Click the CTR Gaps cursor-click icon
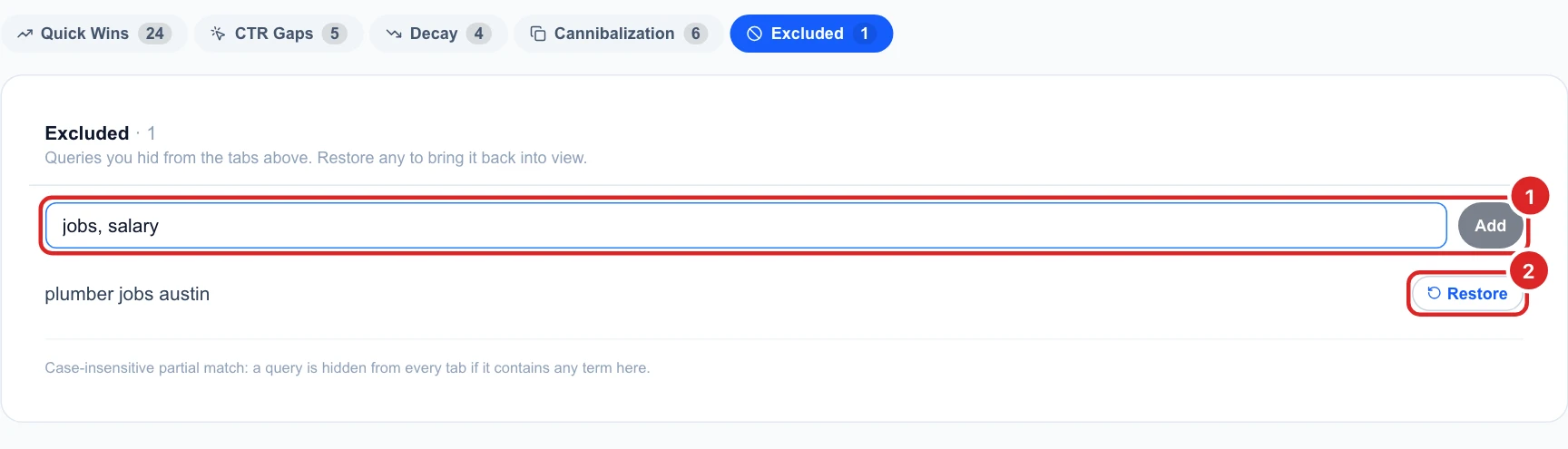The image size is (1568, 449). (x=218, y=34)
